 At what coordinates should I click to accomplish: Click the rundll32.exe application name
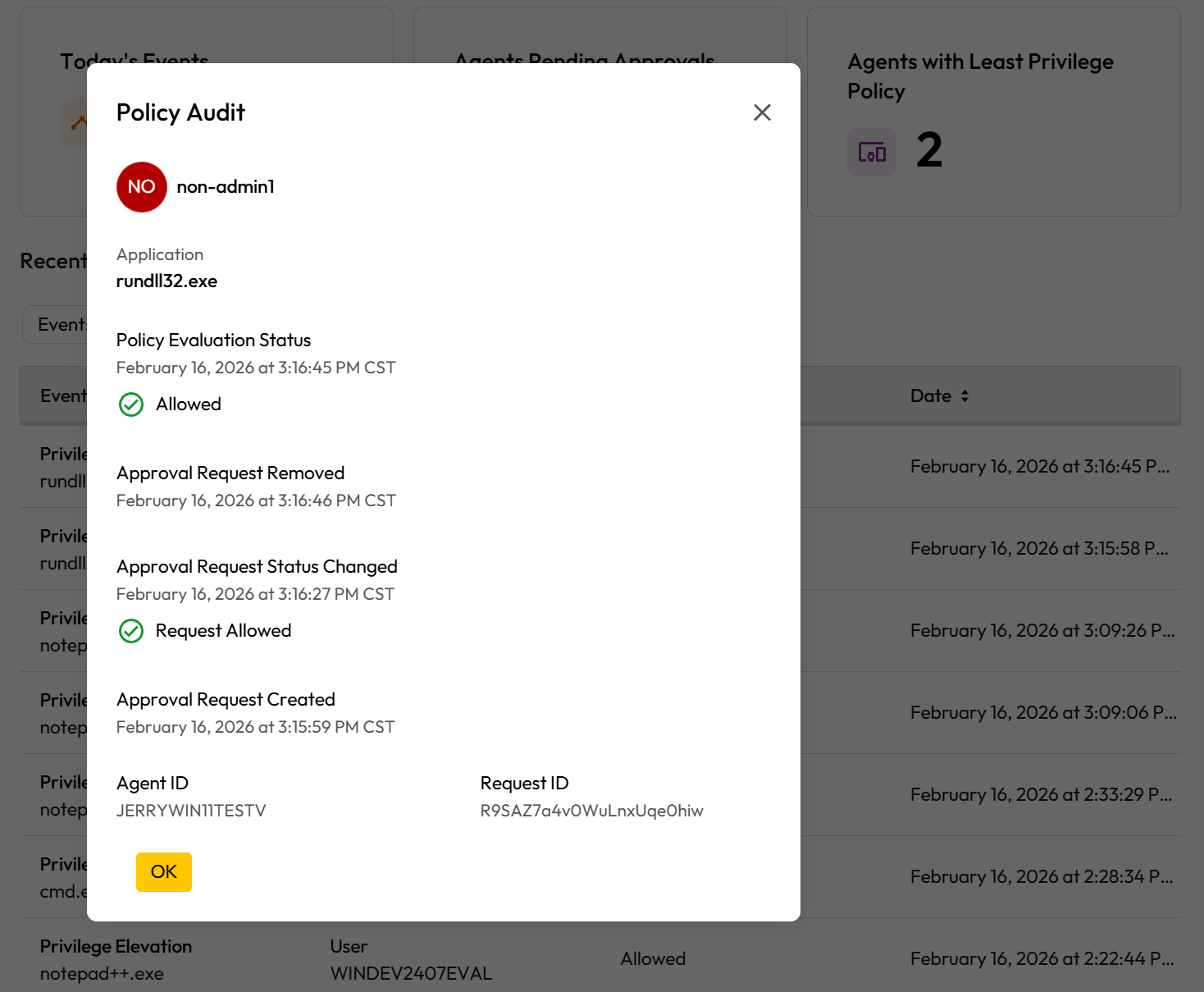(x=166, y=281)
